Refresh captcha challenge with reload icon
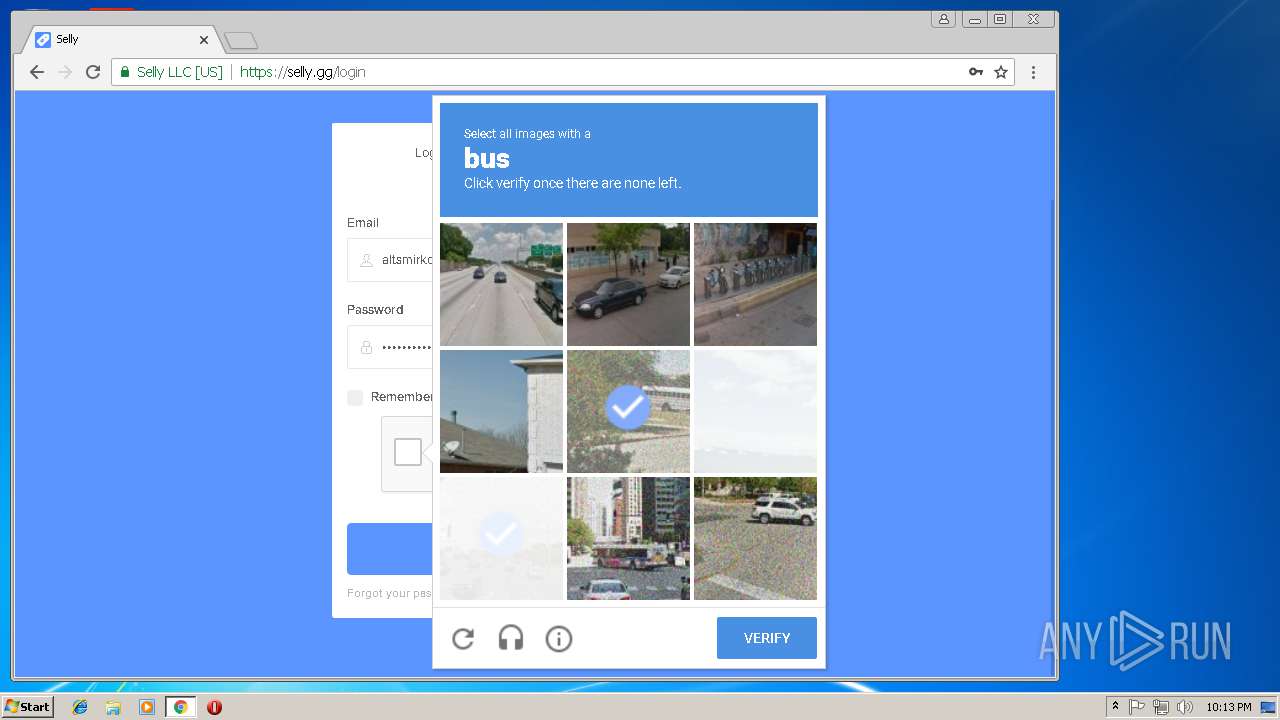This screenshot has height=720, width=1280. (x=463, y=638)
